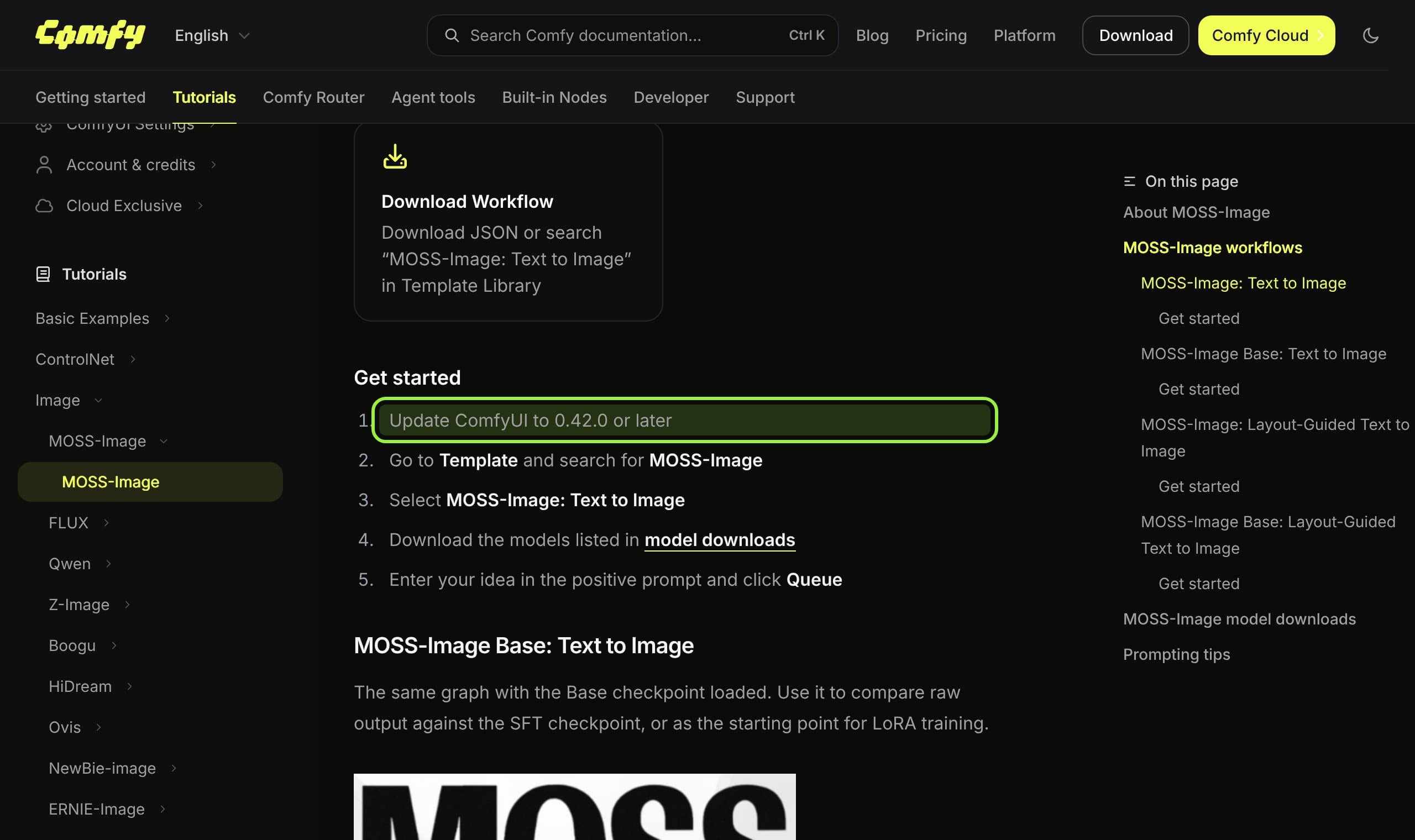Click the Account & credits person icon

[x=44, y=165]
